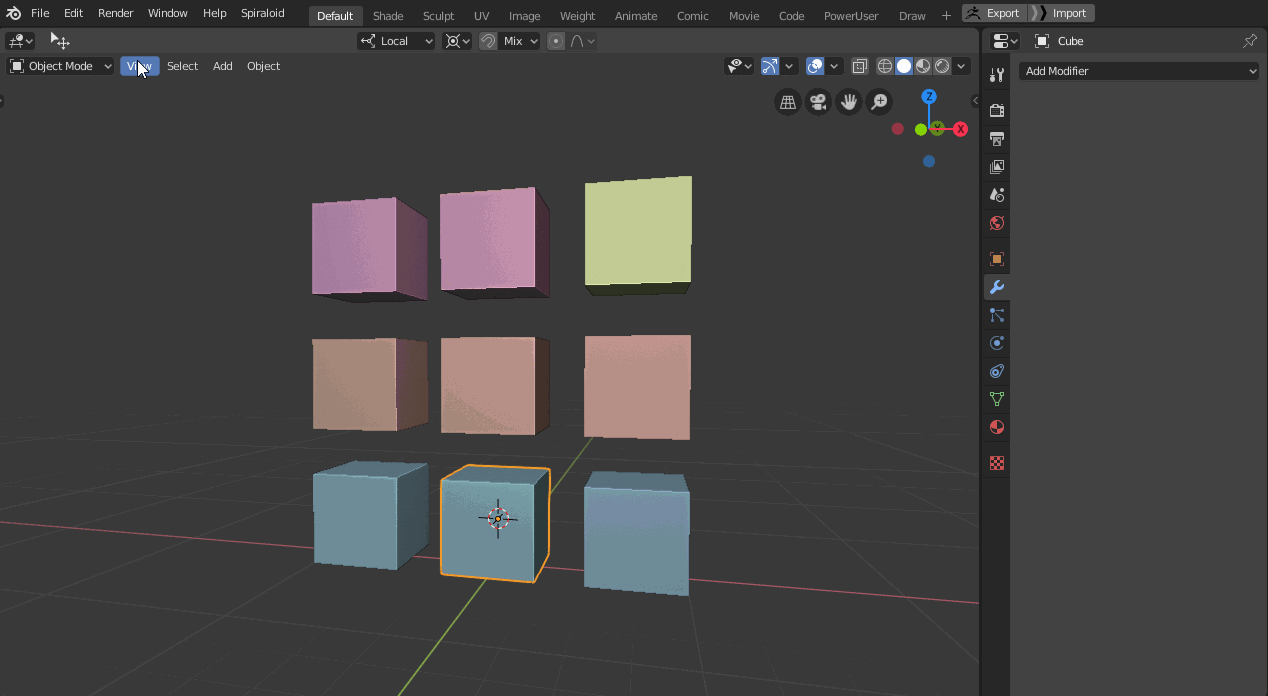Screen dimensions: 1268x696
Task: Open the Render properties tab
Action: coord(996,110)
